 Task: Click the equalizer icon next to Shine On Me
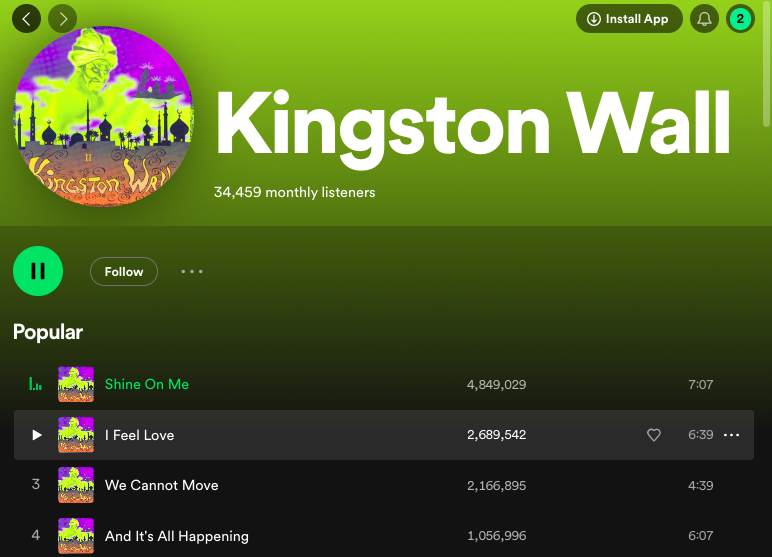(x=35, y=384)
